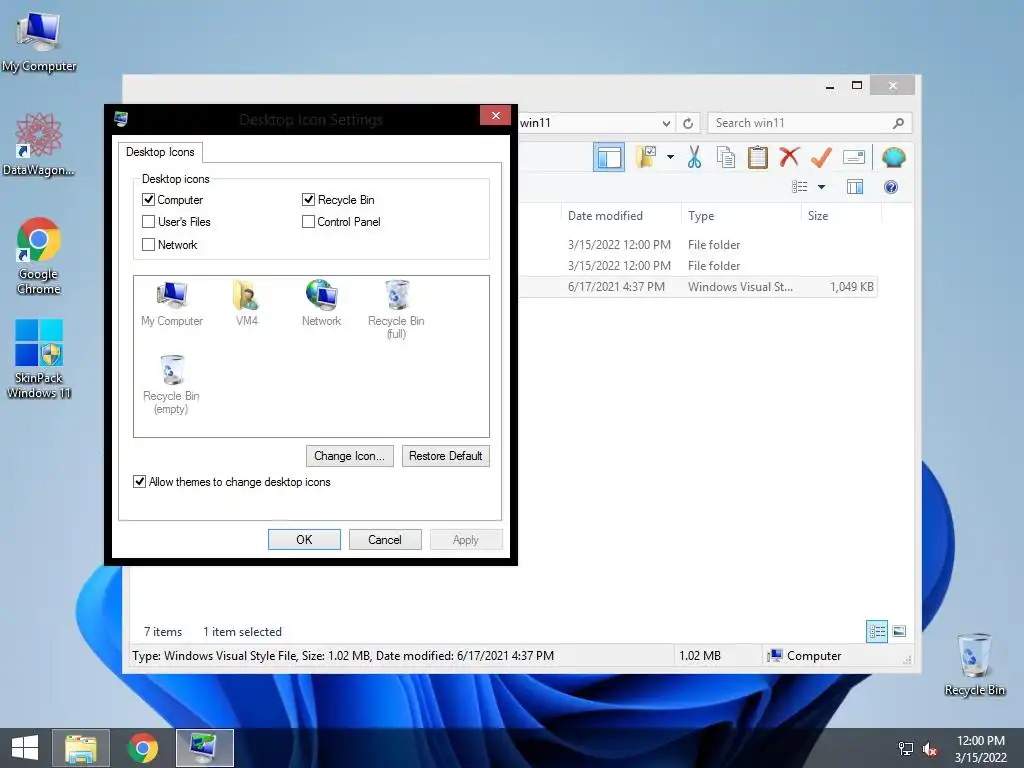Expand the address bar history dropdown

666,123
